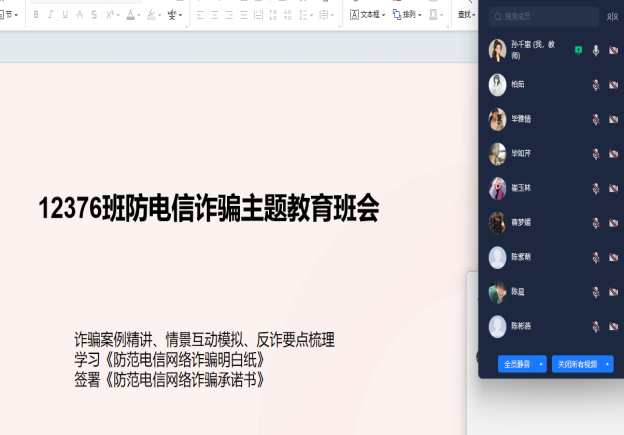Apply strikethrough formatting with the S icon

94,15
